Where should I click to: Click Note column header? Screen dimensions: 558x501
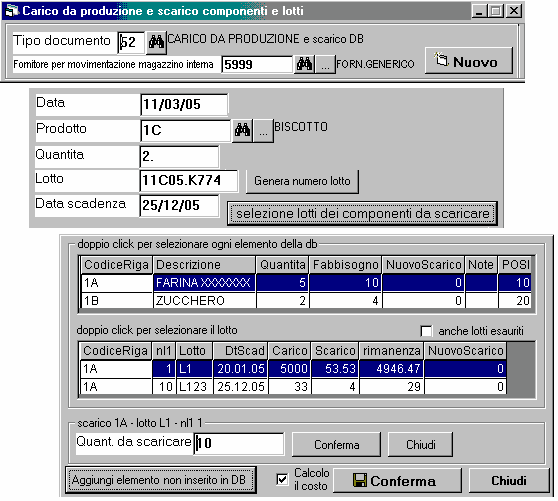pos(481,265)
